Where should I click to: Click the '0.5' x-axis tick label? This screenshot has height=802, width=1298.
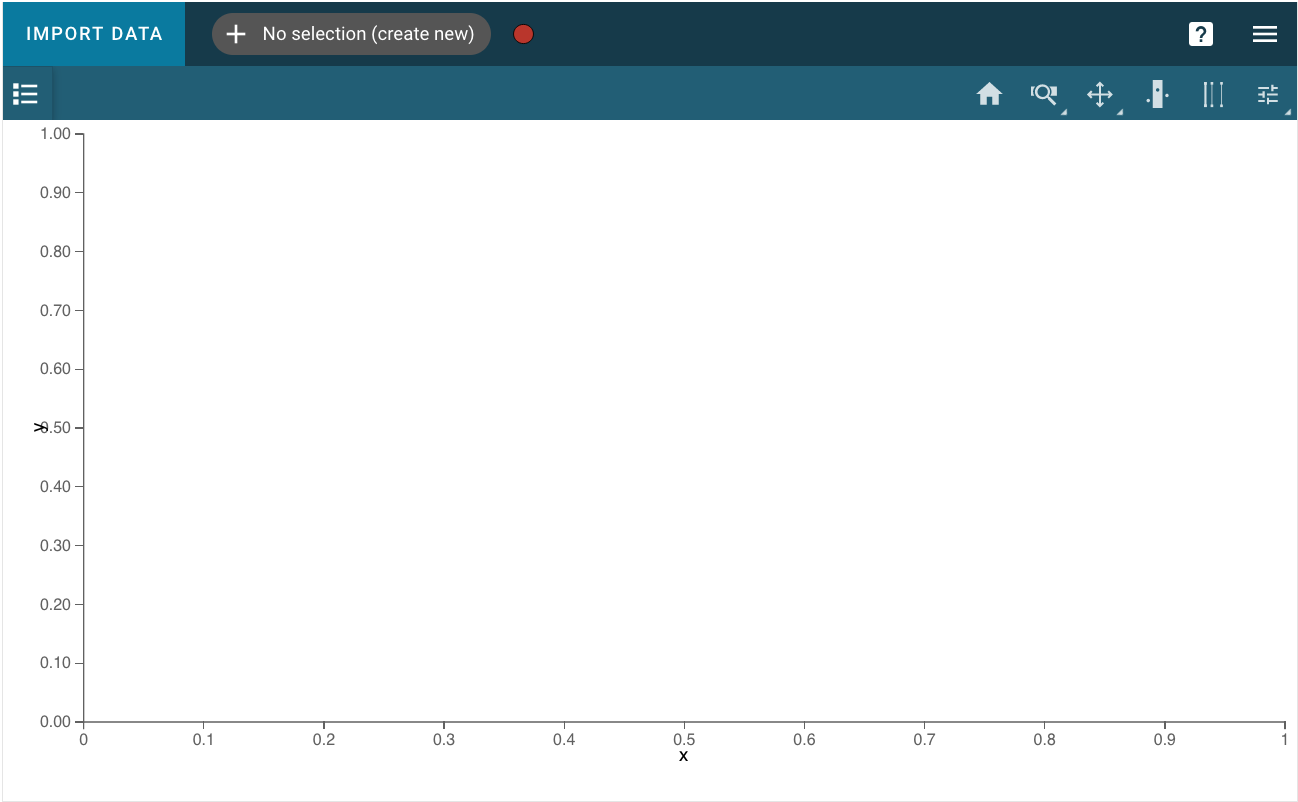684,740
